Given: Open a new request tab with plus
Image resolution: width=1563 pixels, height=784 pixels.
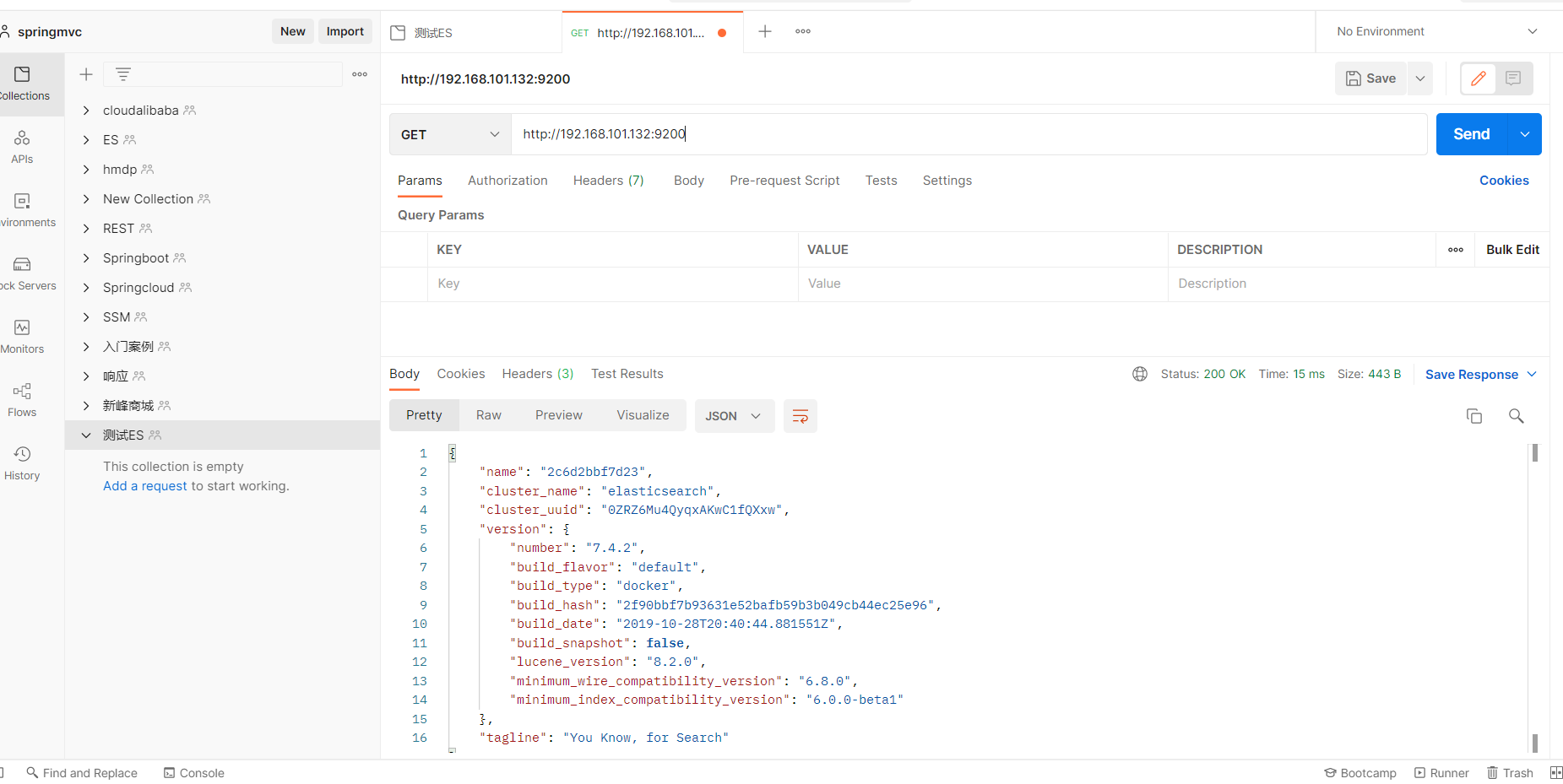Looking at the screenshot, I should pyautogui.click(x=765, y=31).
